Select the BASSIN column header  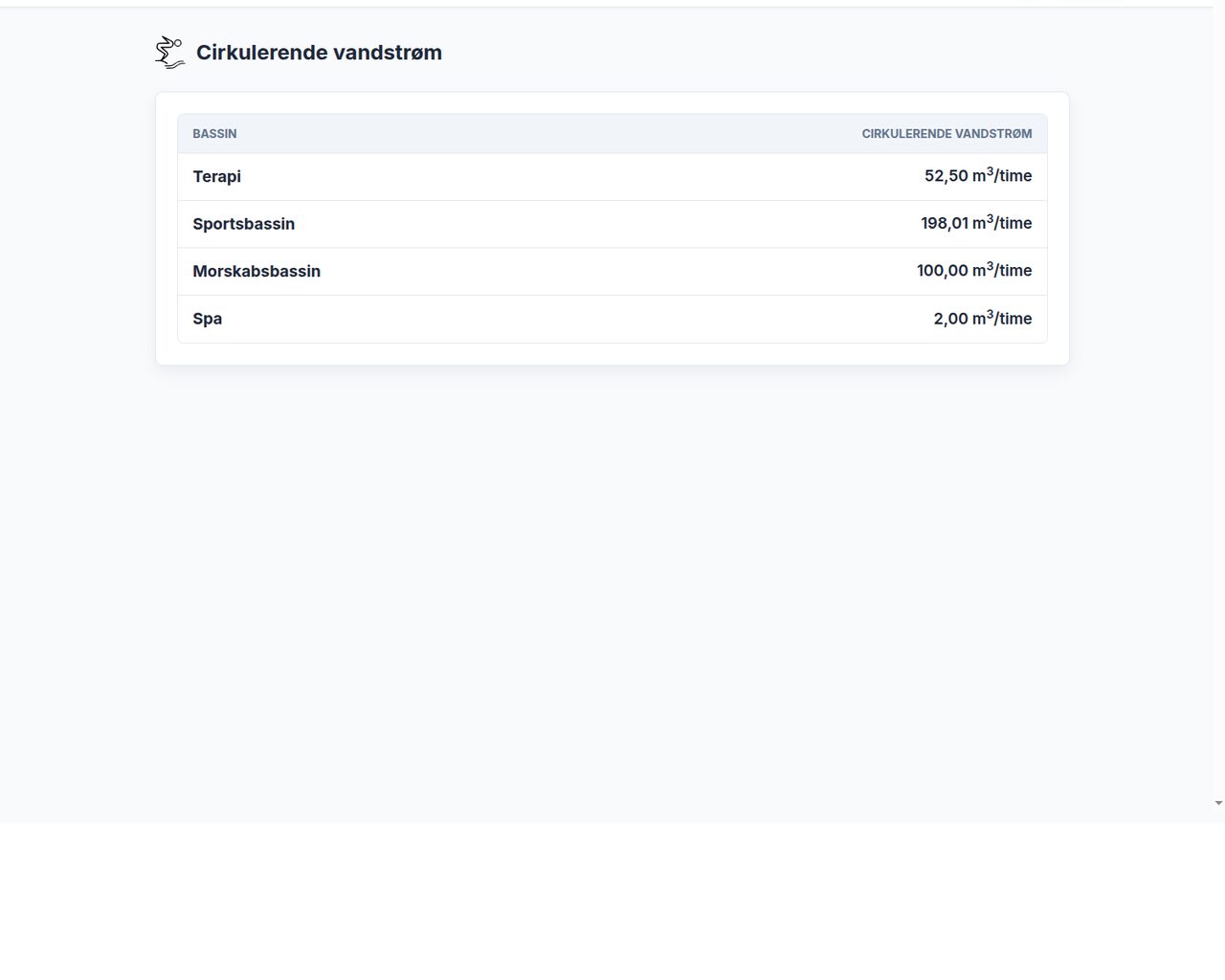tap(214, 134)
